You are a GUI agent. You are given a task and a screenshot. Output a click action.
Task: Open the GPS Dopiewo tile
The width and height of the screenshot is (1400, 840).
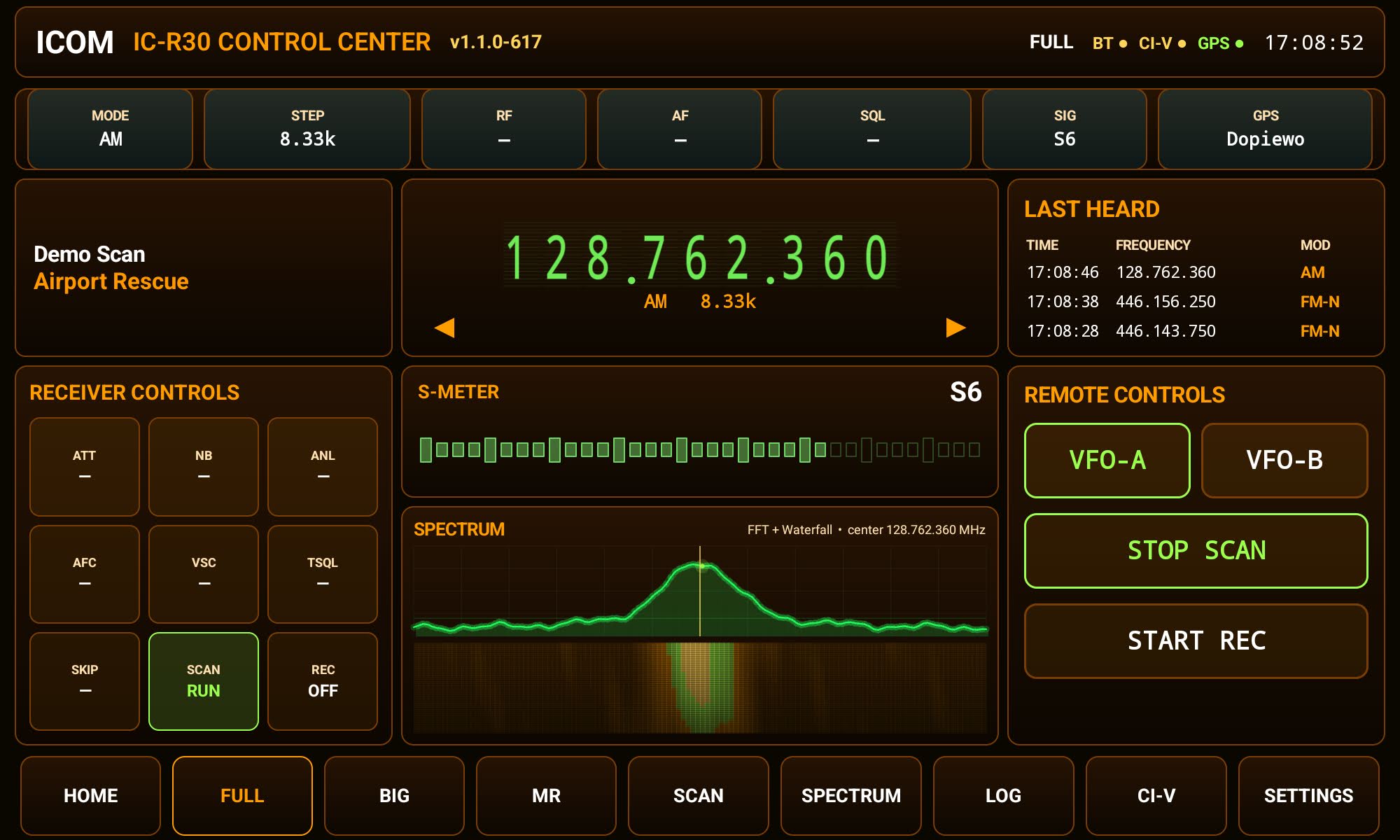click(1266, 129)
